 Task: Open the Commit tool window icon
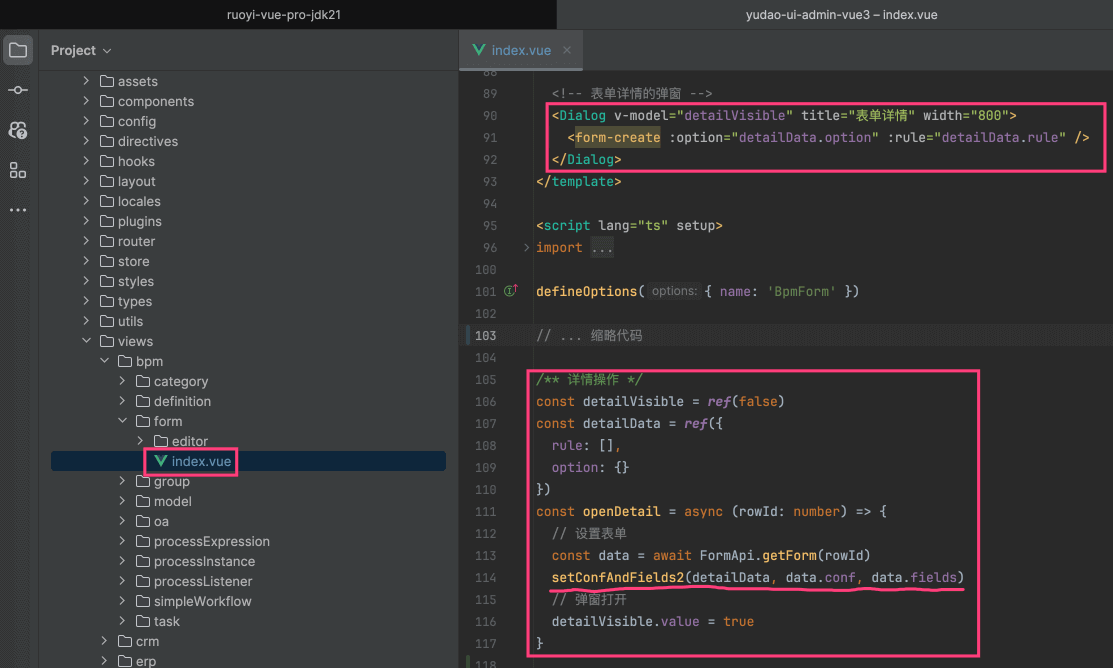coord(18,90)
